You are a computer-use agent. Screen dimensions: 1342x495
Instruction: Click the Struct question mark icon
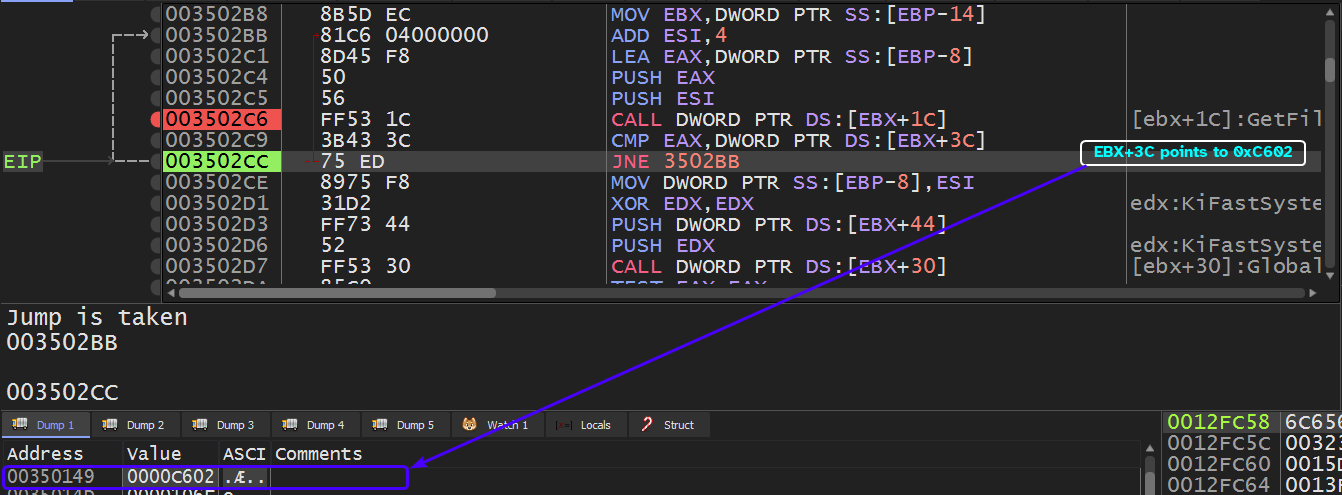click(x=647, y=425)
